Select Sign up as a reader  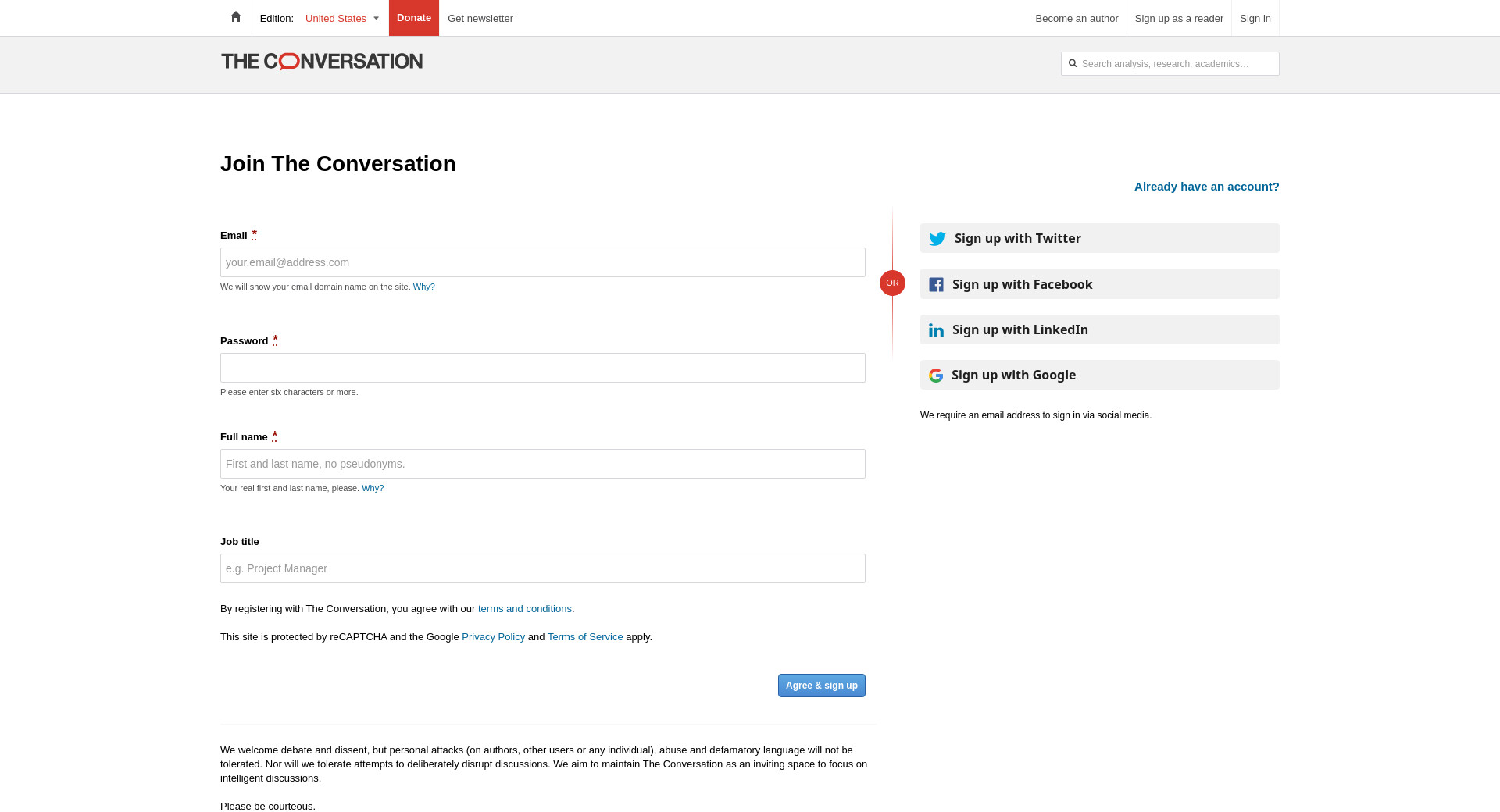pos(1178,18)
